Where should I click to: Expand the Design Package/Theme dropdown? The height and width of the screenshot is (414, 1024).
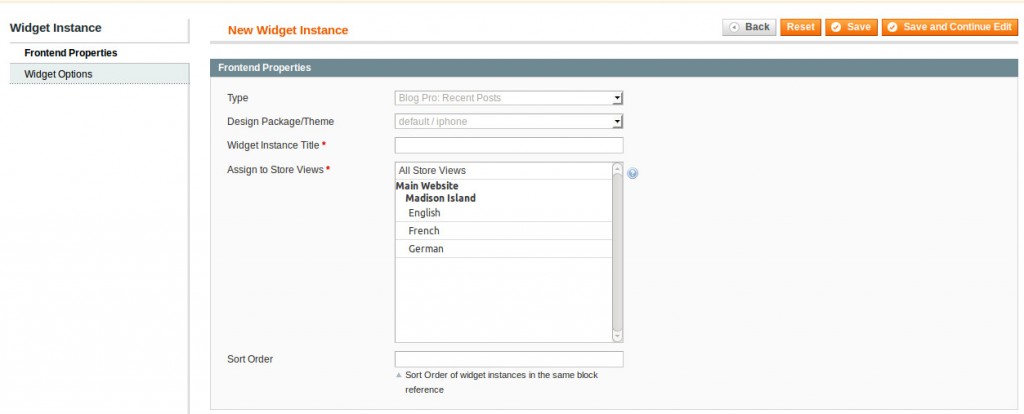click(x=509, y=122)
